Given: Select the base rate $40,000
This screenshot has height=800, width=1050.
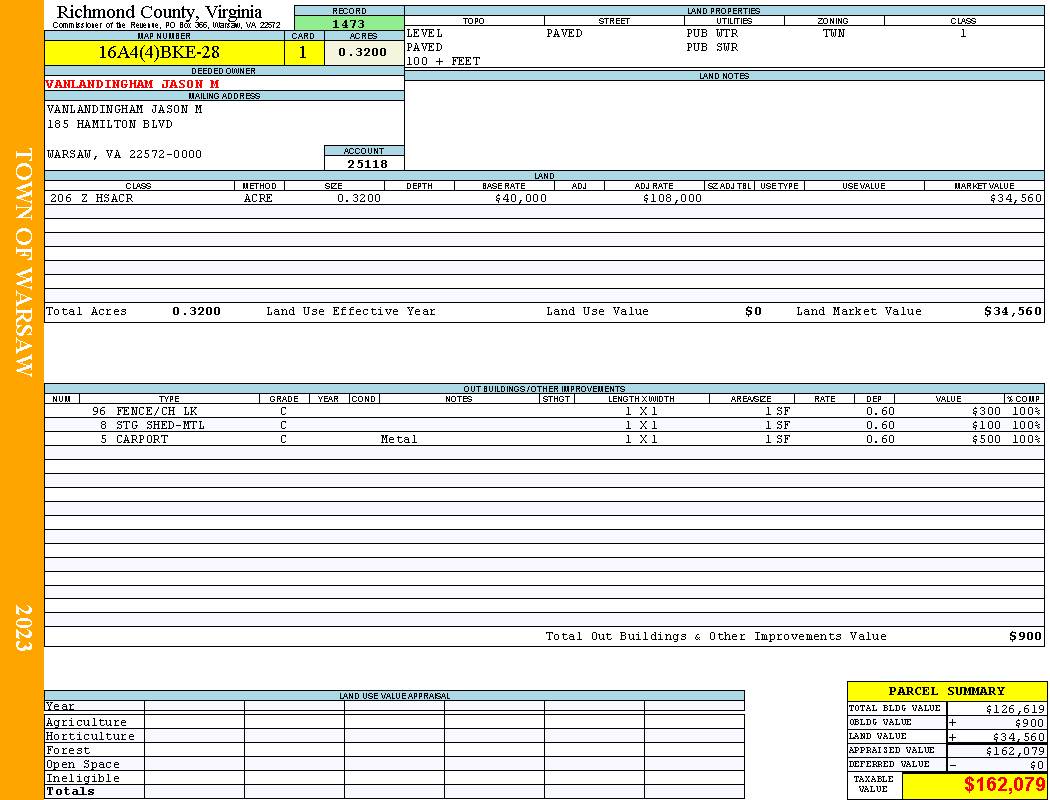Looking at the screenshot, I should click(521, 198).
